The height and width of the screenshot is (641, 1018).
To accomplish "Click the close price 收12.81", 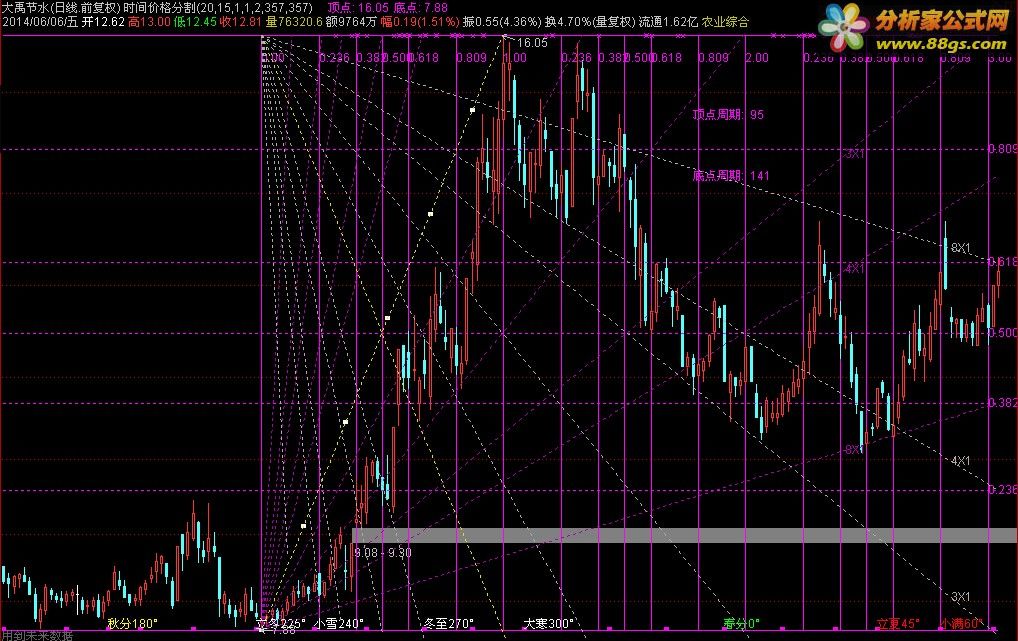I will click(240, 22).
